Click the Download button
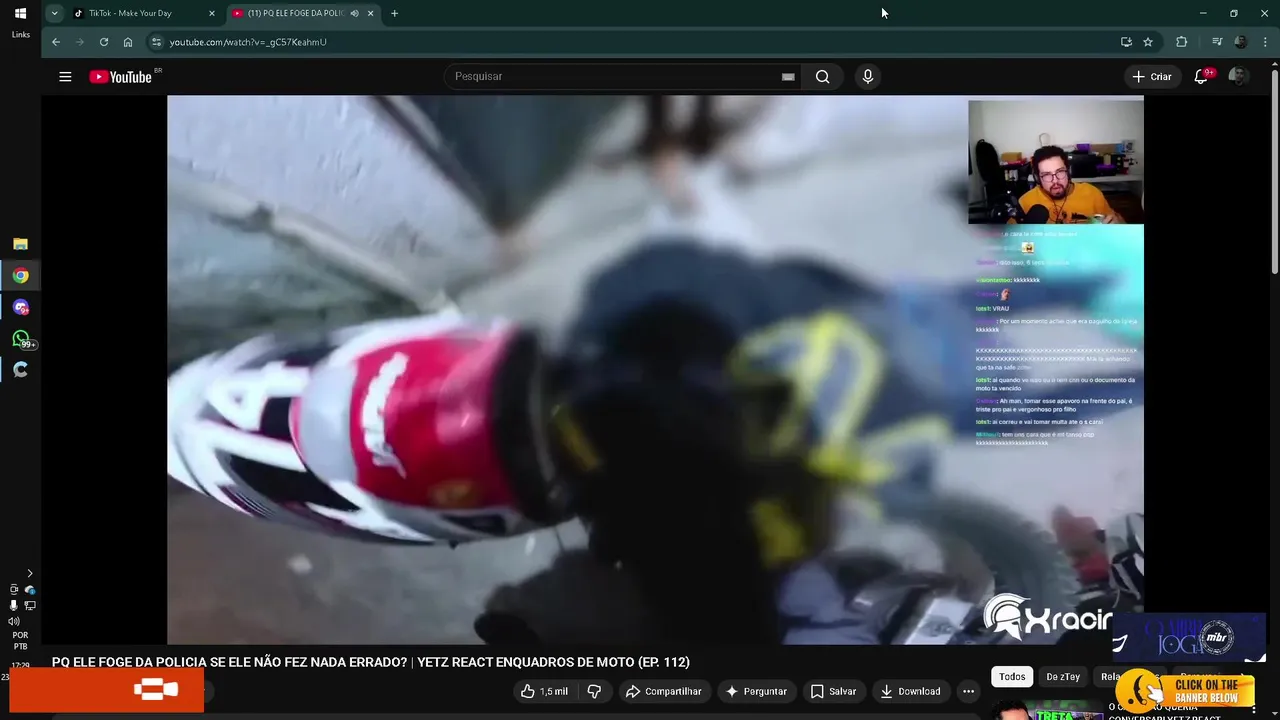 910,691
